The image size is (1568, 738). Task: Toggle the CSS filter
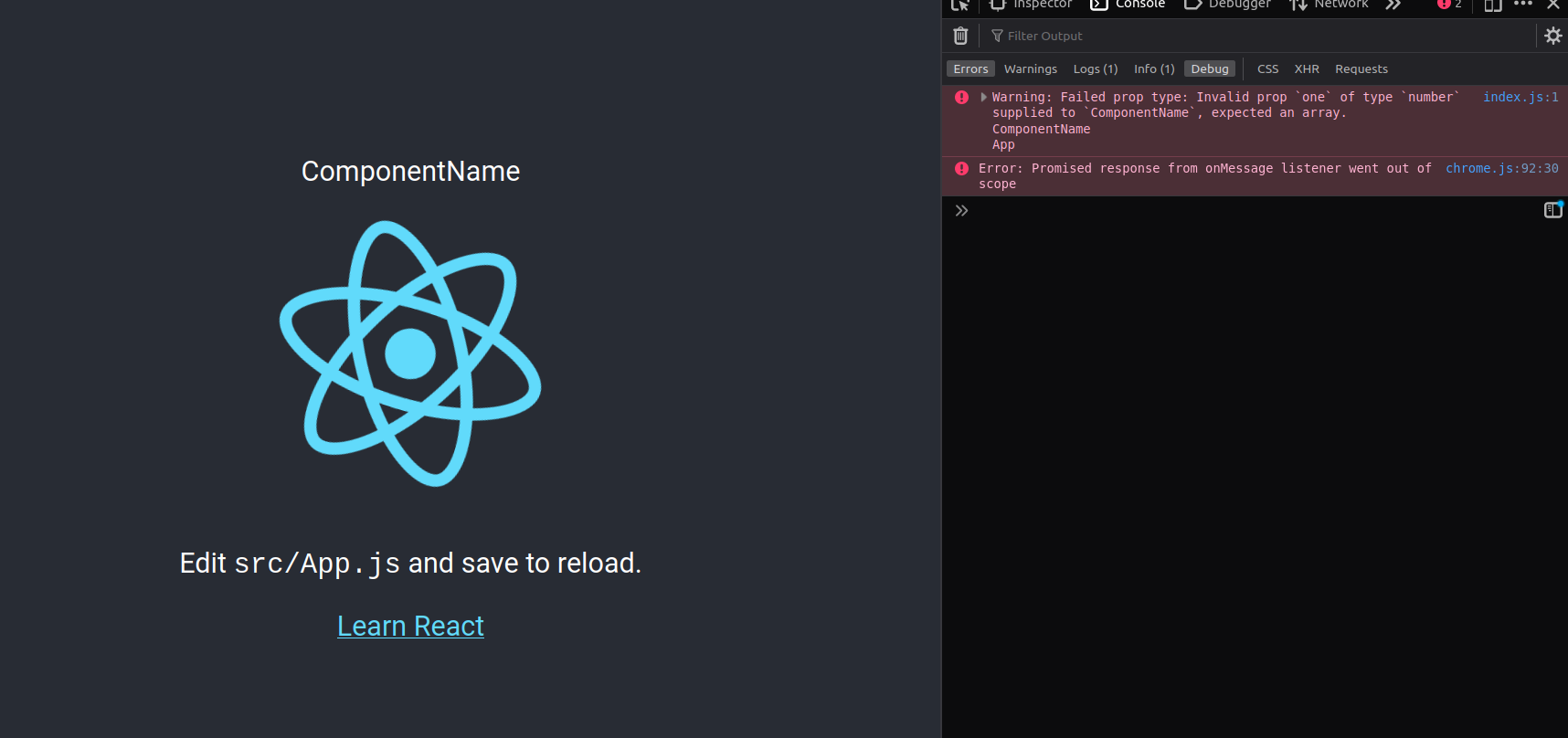1267,69
